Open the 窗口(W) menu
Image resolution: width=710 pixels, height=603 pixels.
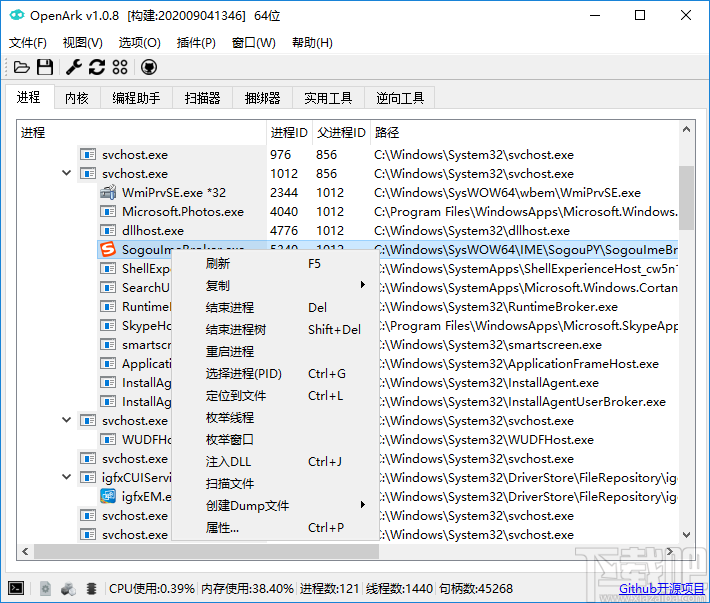click(x=254, y=43)
